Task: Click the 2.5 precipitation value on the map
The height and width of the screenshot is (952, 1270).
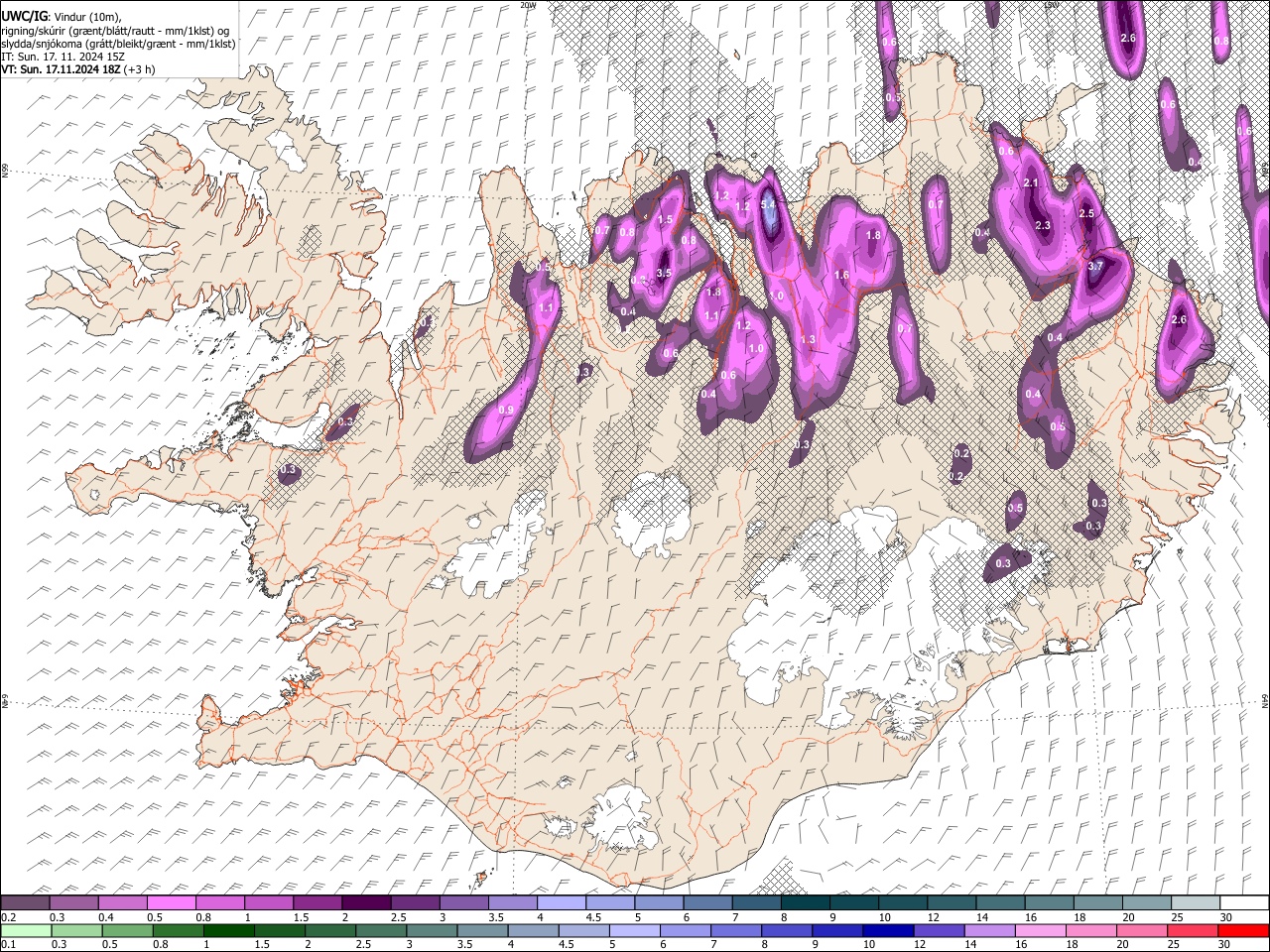Action: (x=1086, y=213)
